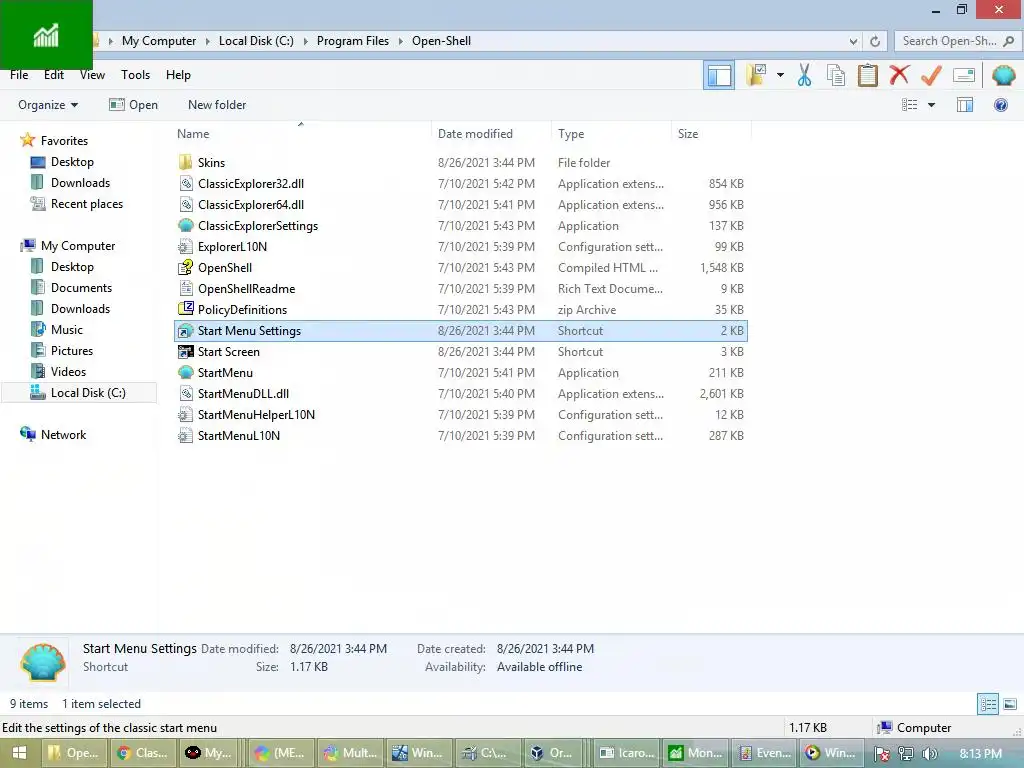Click the Search Open-Shell field
The width and height of the screenshot is (1024, 768).
(x=957, y=41)
